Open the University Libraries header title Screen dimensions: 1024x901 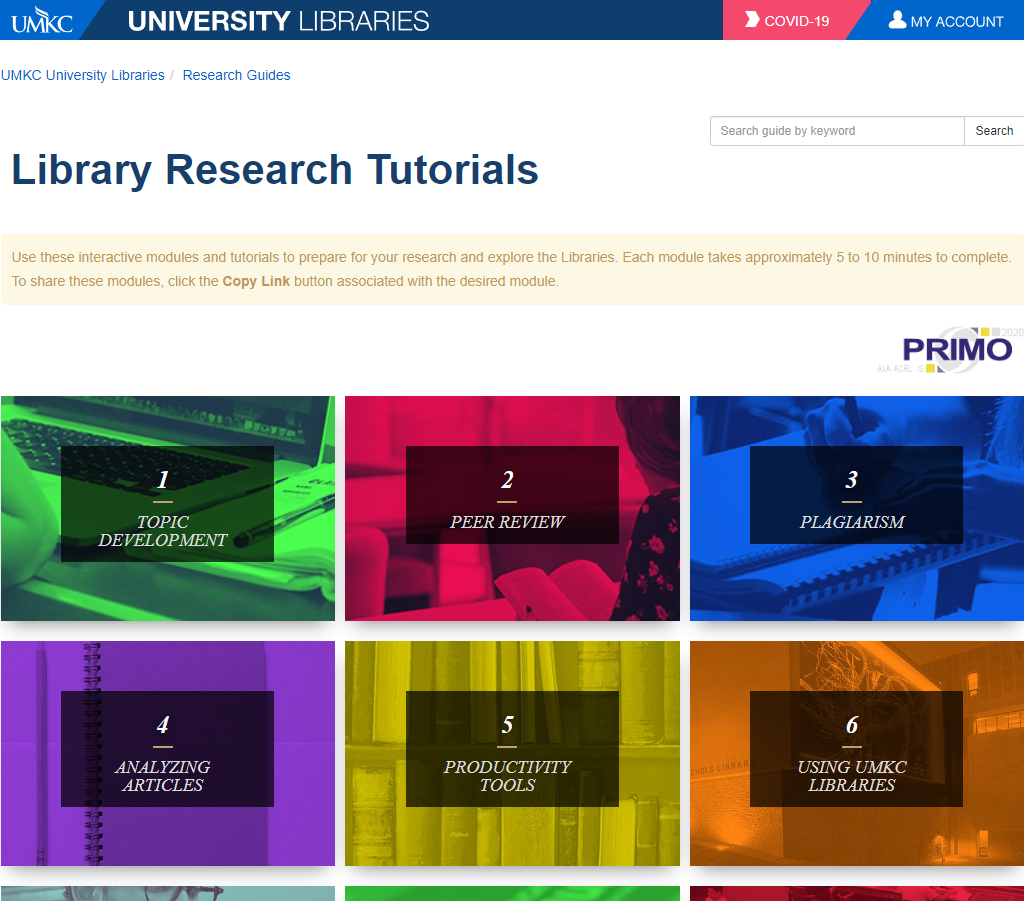pos(279,21)
